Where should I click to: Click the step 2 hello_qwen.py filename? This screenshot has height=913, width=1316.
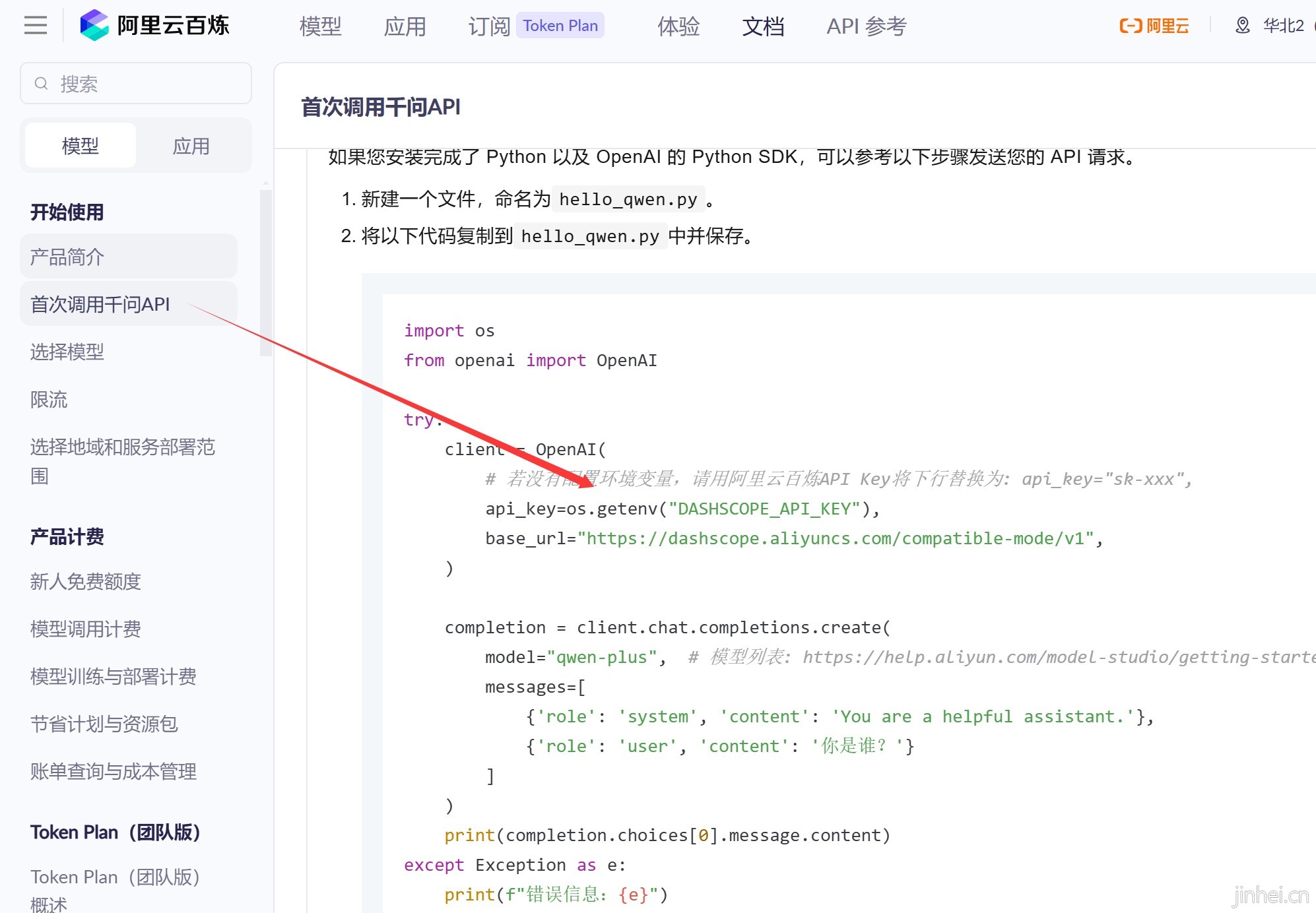point(590,236)
